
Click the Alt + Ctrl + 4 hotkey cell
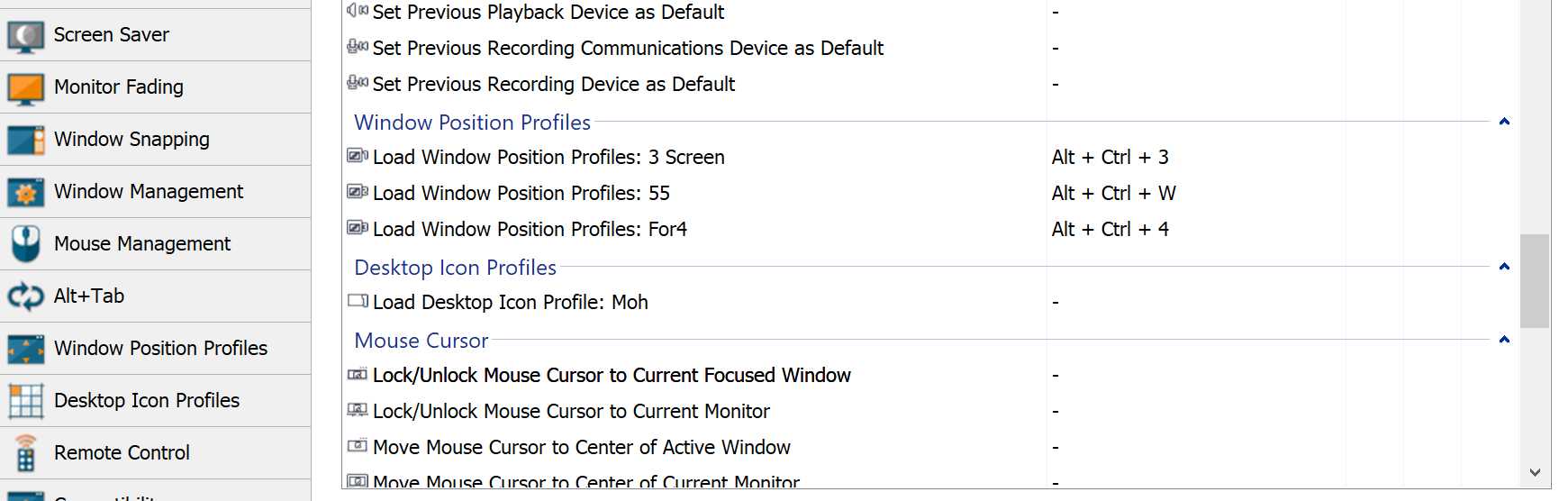point(1110,230)
